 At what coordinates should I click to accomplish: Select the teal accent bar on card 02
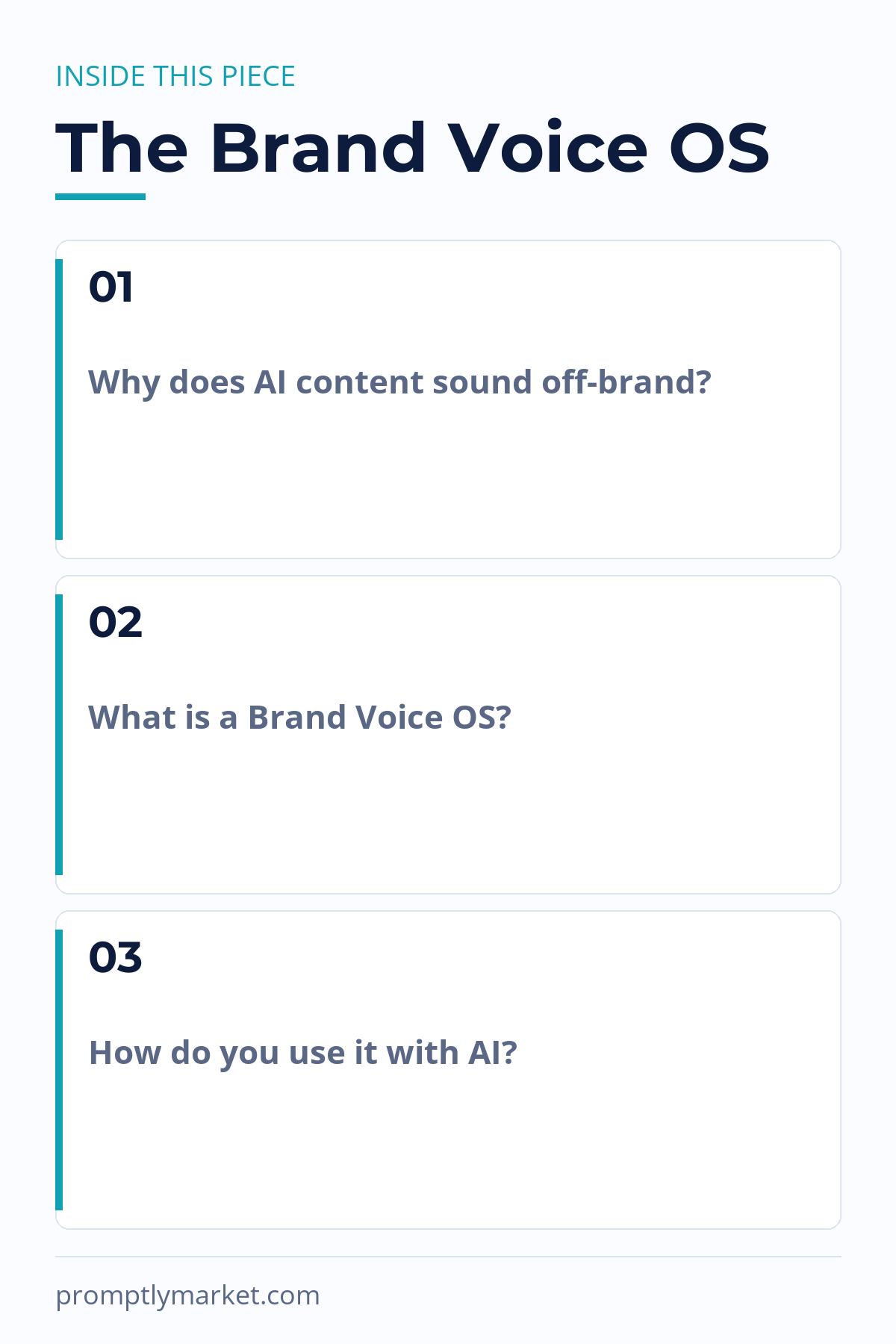click(x=59, y=735)
